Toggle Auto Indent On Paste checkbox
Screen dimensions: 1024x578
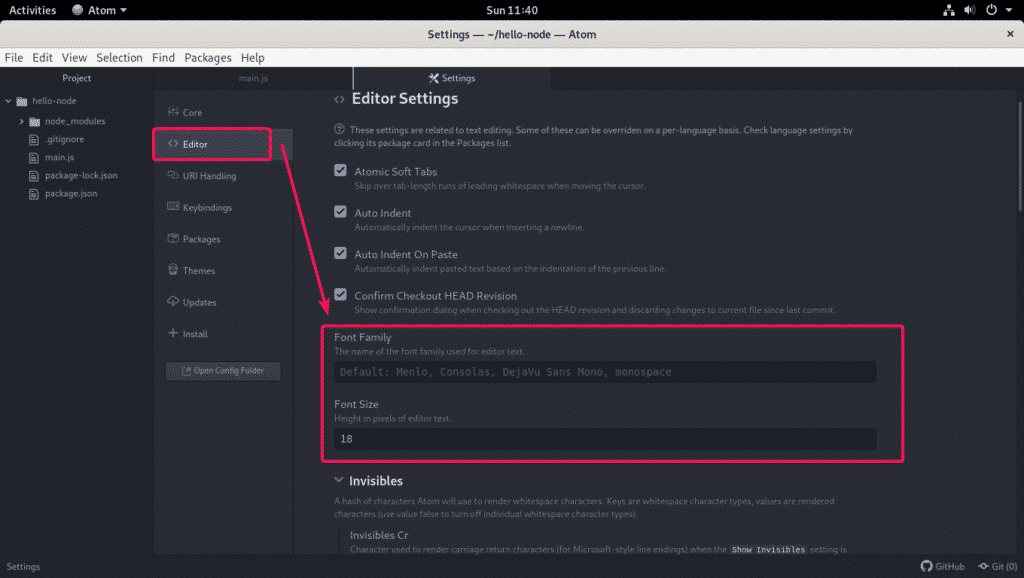pos(340,253)
